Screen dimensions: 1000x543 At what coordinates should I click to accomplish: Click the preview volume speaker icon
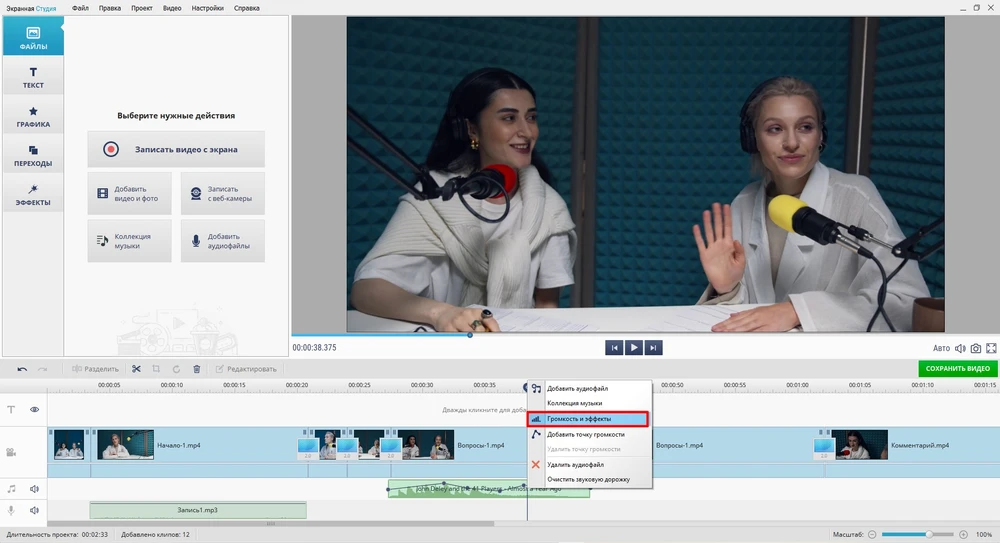coord(960,348)
